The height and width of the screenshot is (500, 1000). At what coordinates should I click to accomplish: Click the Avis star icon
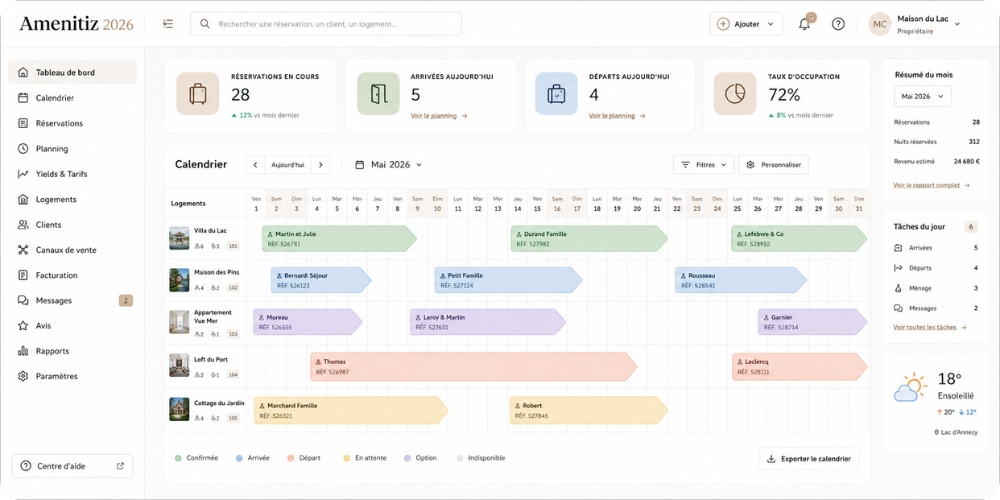(x=23, y=325)
